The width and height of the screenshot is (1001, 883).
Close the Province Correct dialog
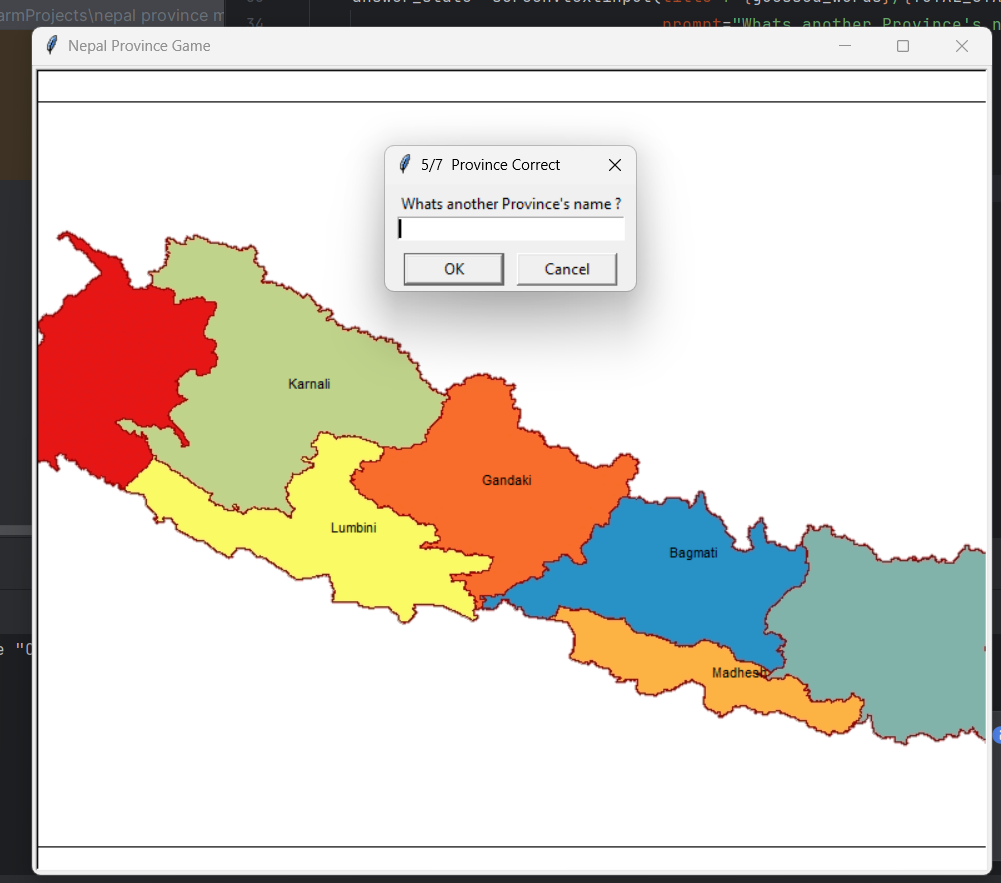[x=615, y=165]
